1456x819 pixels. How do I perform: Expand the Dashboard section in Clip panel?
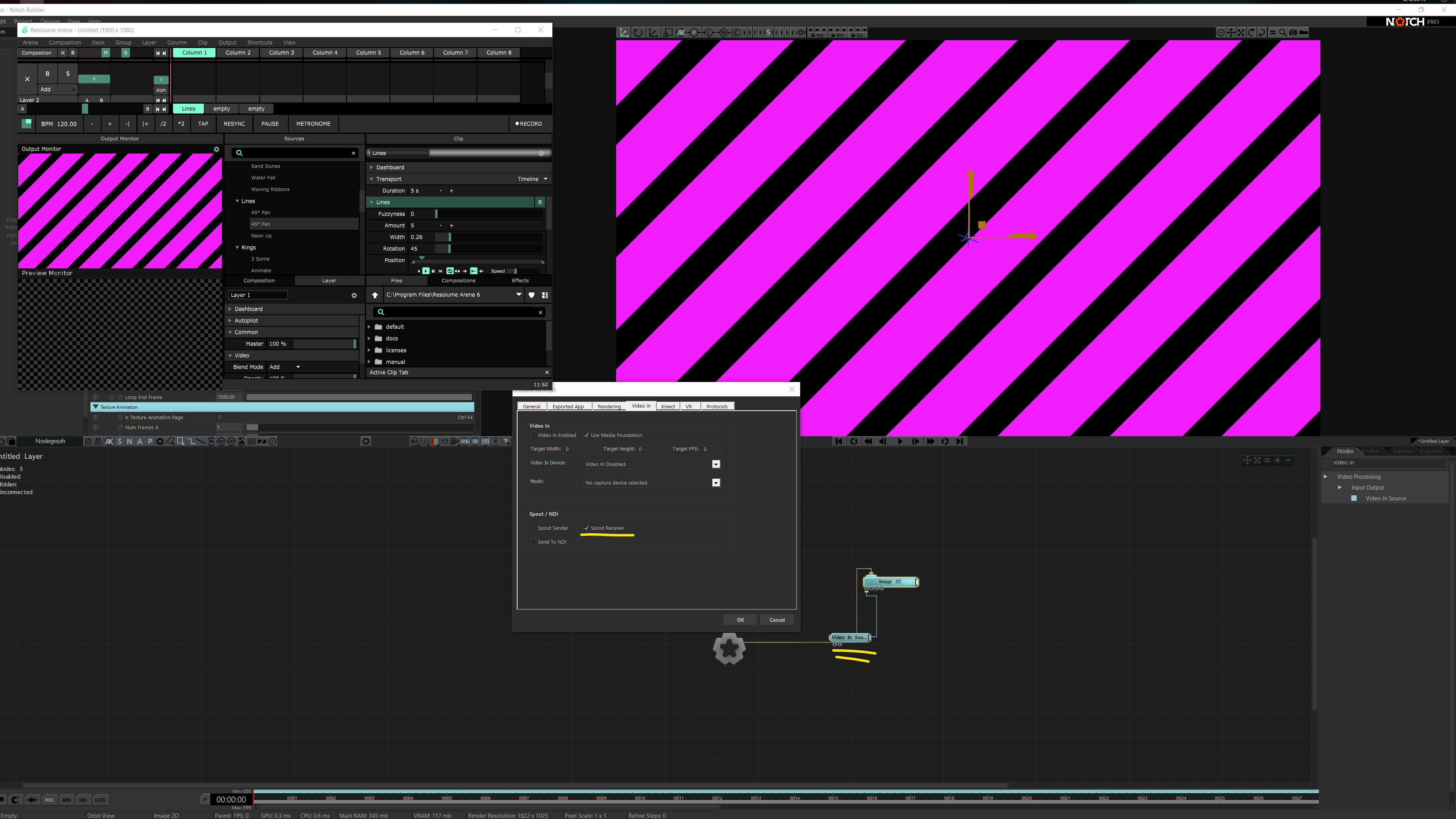371,167
